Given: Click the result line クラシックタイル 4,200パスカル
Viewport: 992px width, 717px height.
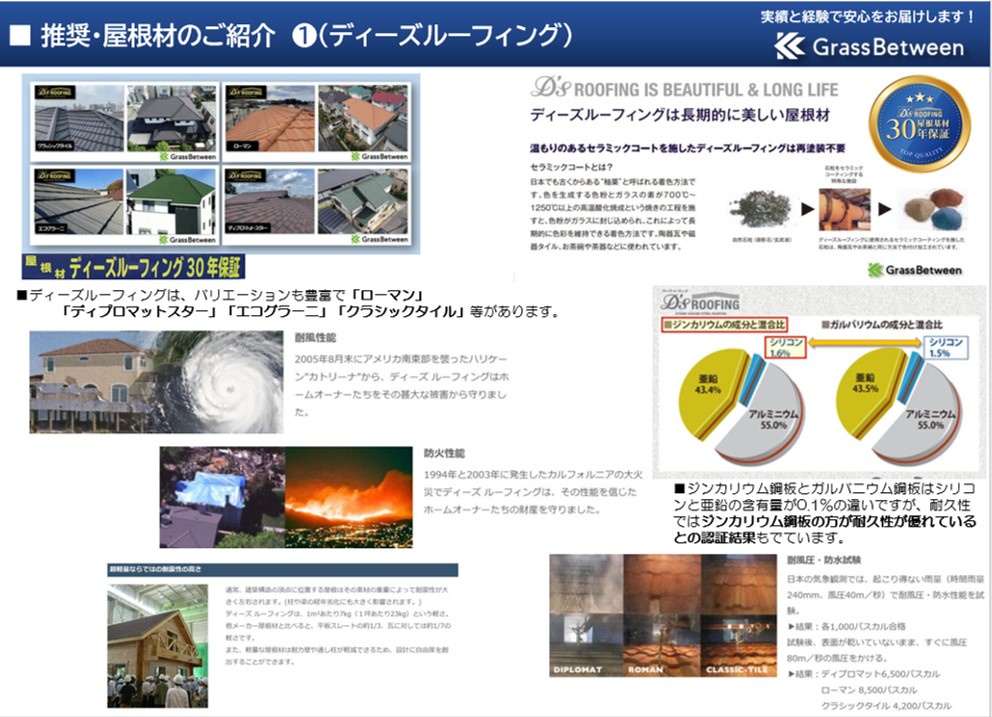Looking at the screenshot, I should coord(886,706).
